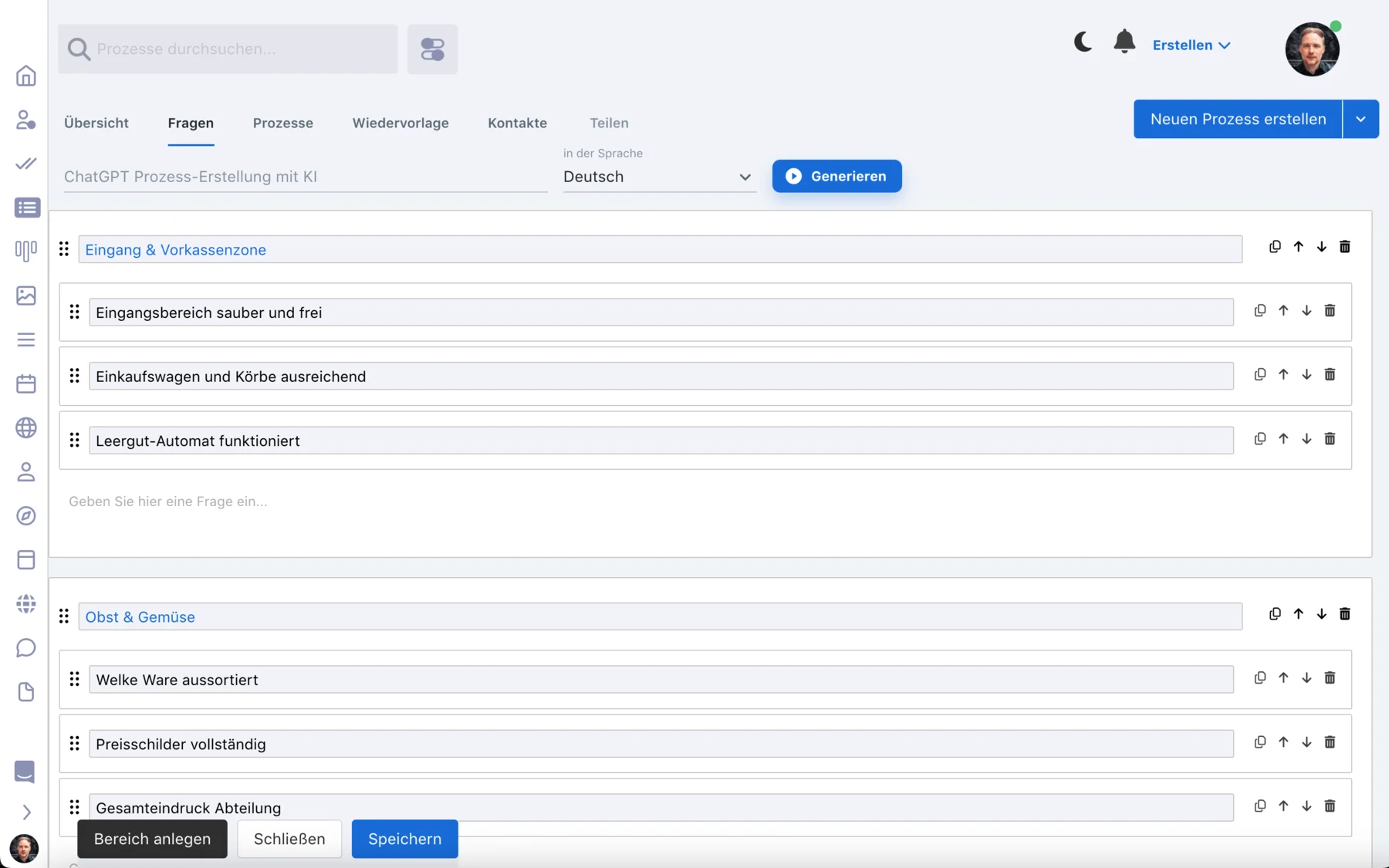Open the document file sidebar icon

pyautogui.click(x=26, y=691)
